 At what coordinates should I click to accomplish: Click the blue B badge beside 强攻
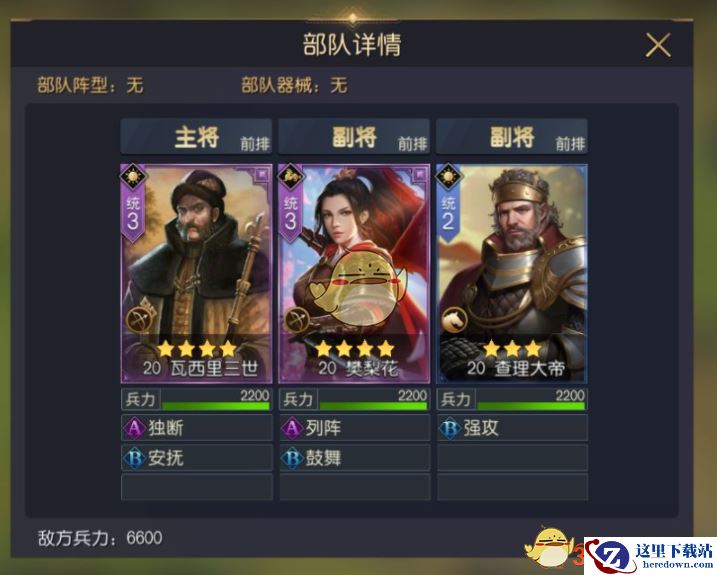[450, 428]
